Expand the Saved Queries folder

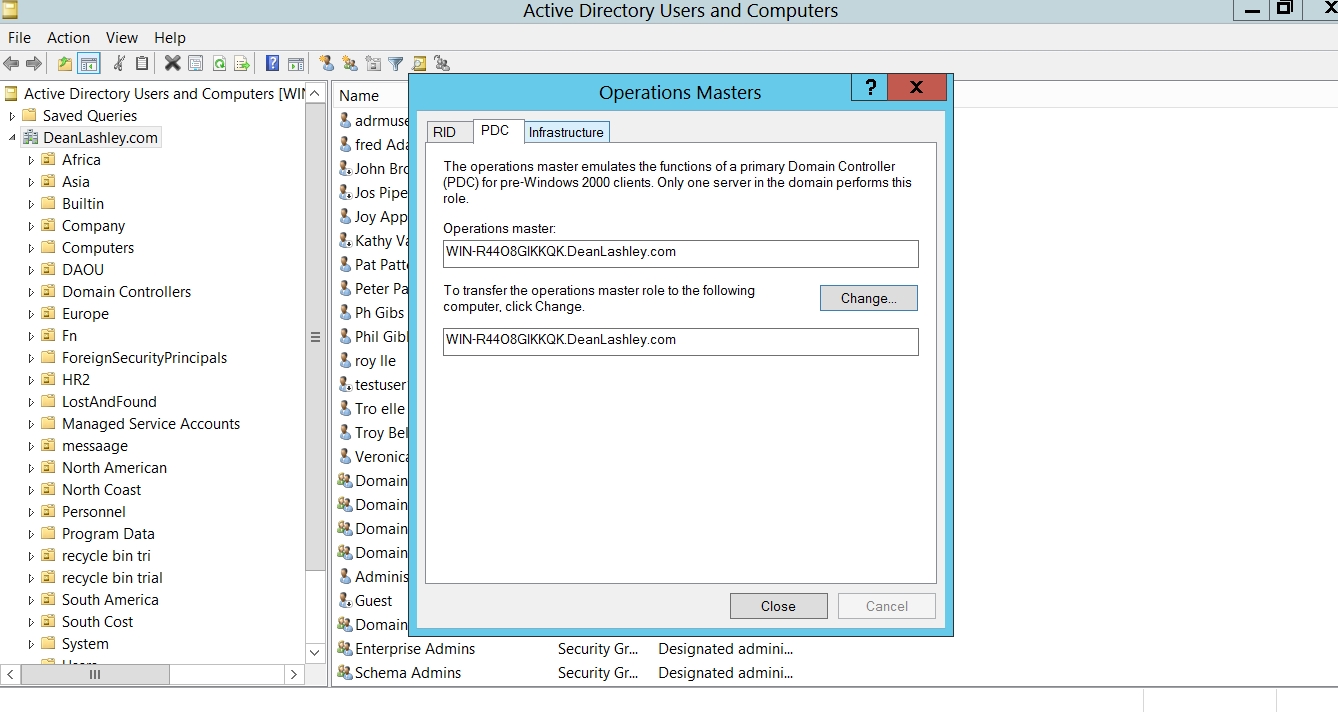pos(12,116)
